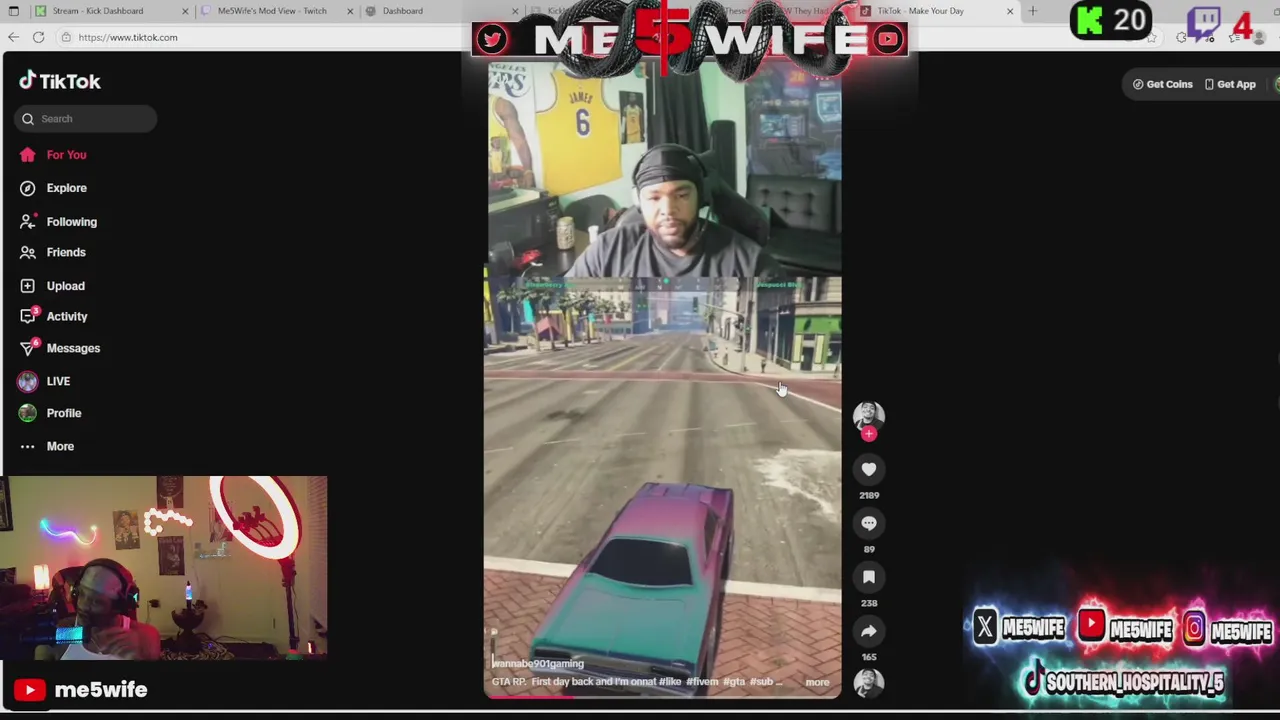The width and height of the screenshot is (1280, 720).
Task: Open the Explore page
Action: point(66,188)
